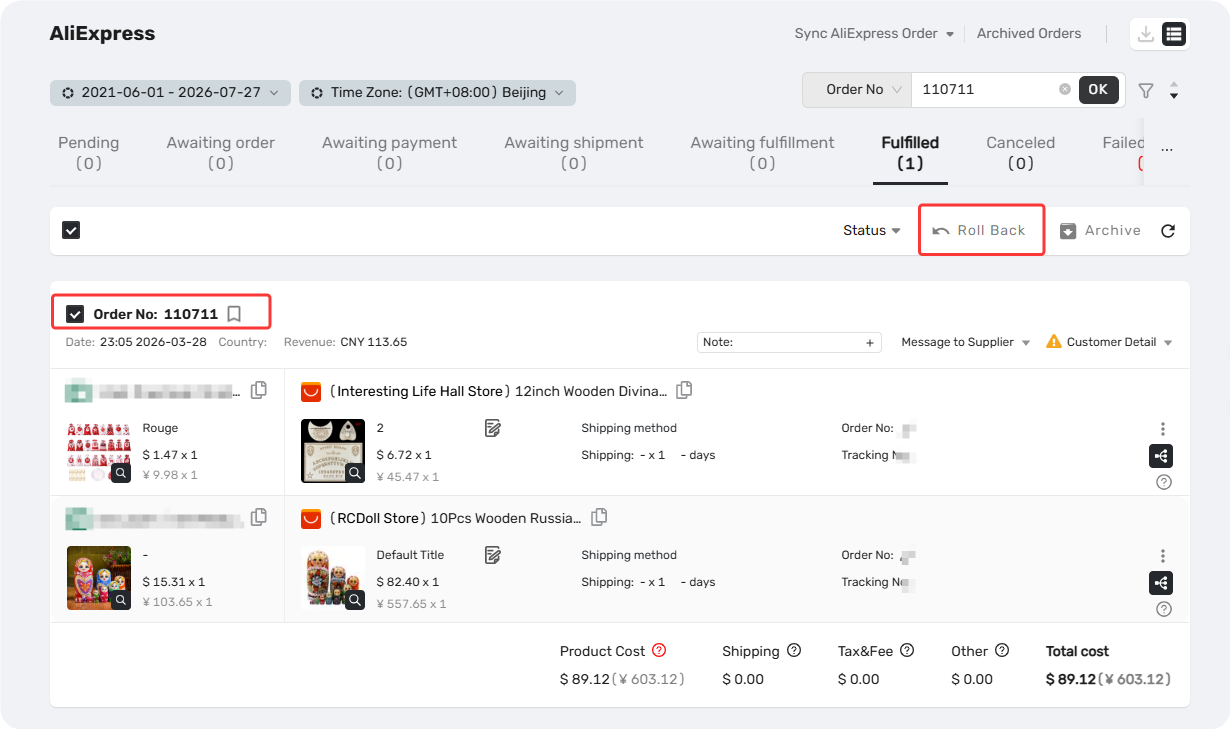Uncheck the Order No: 110711 checkbox
Viewport: 1230px width, 729px height.
click(x=75, y=314)
